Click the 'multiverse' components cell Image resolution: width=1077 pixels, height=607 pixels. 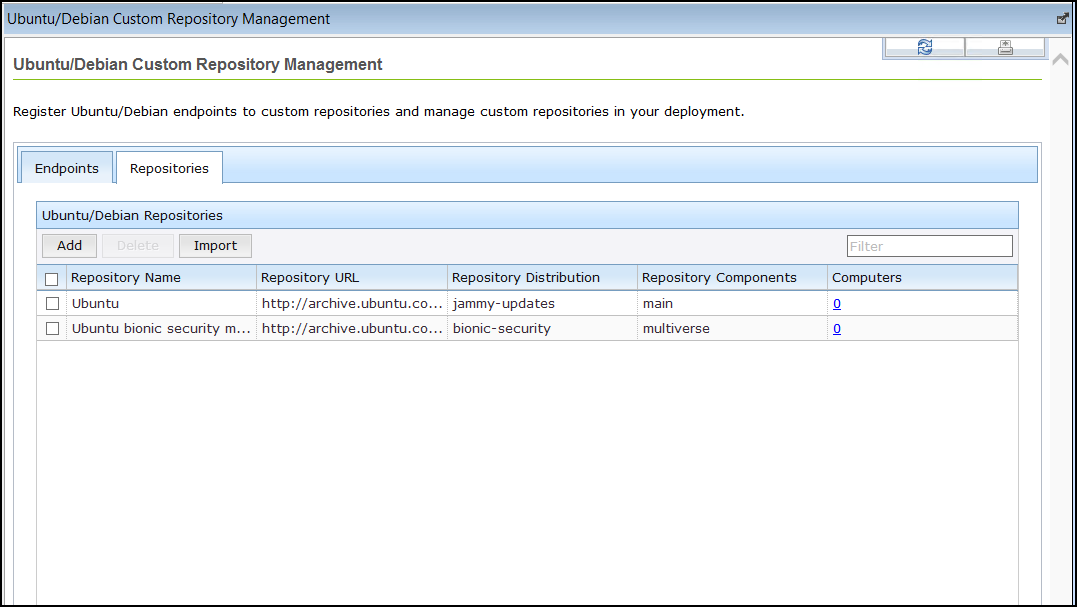tap(732, 329)
